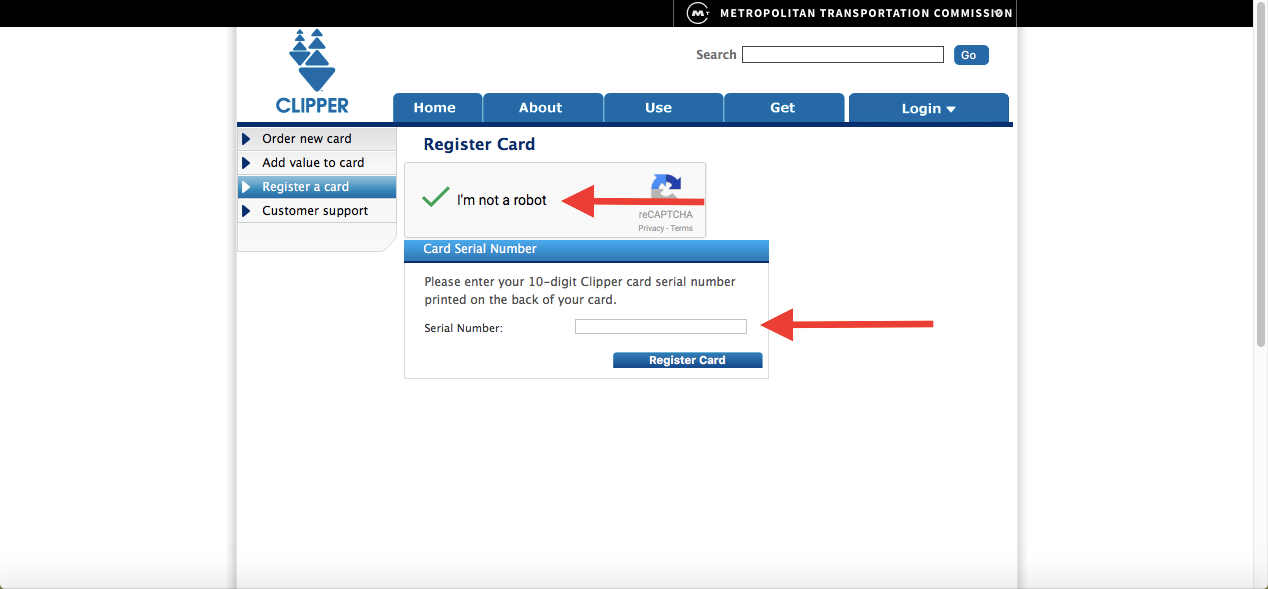The image size is (1268, 589).
Task: Focus the Search text field
Action: coord(843,55)
